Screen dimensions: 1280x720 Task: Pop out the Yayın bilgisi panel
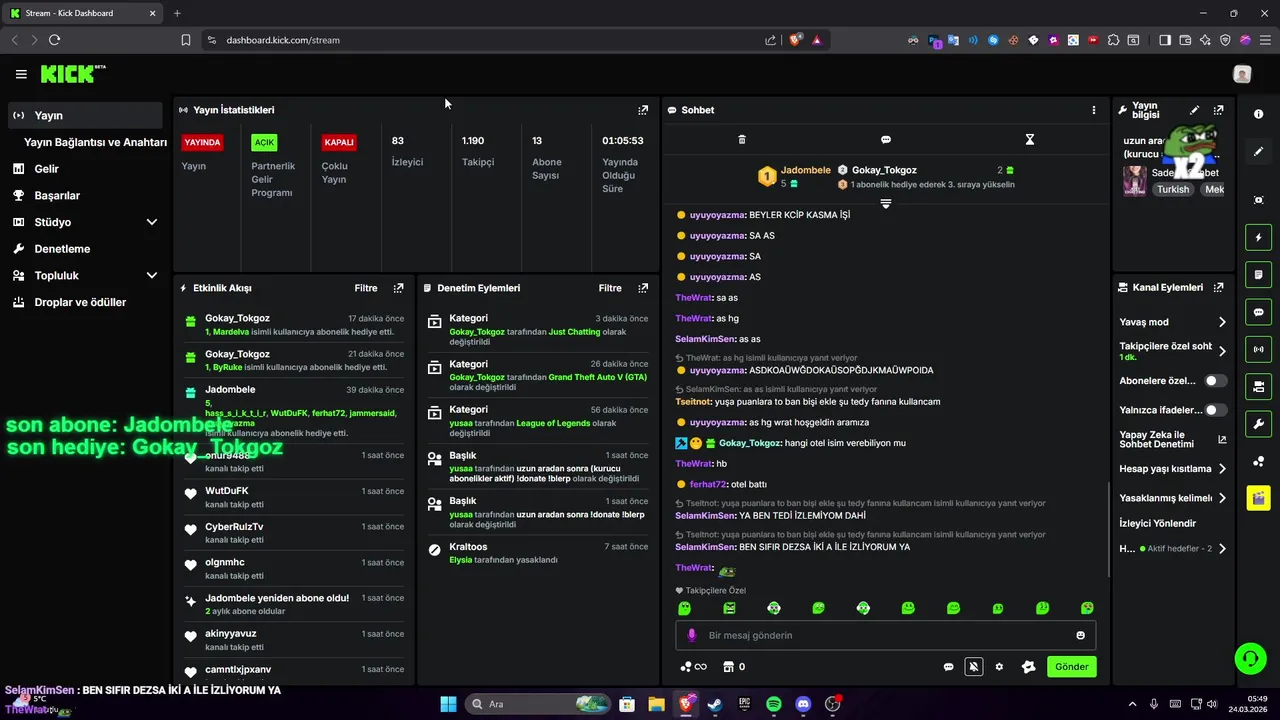1218,110
